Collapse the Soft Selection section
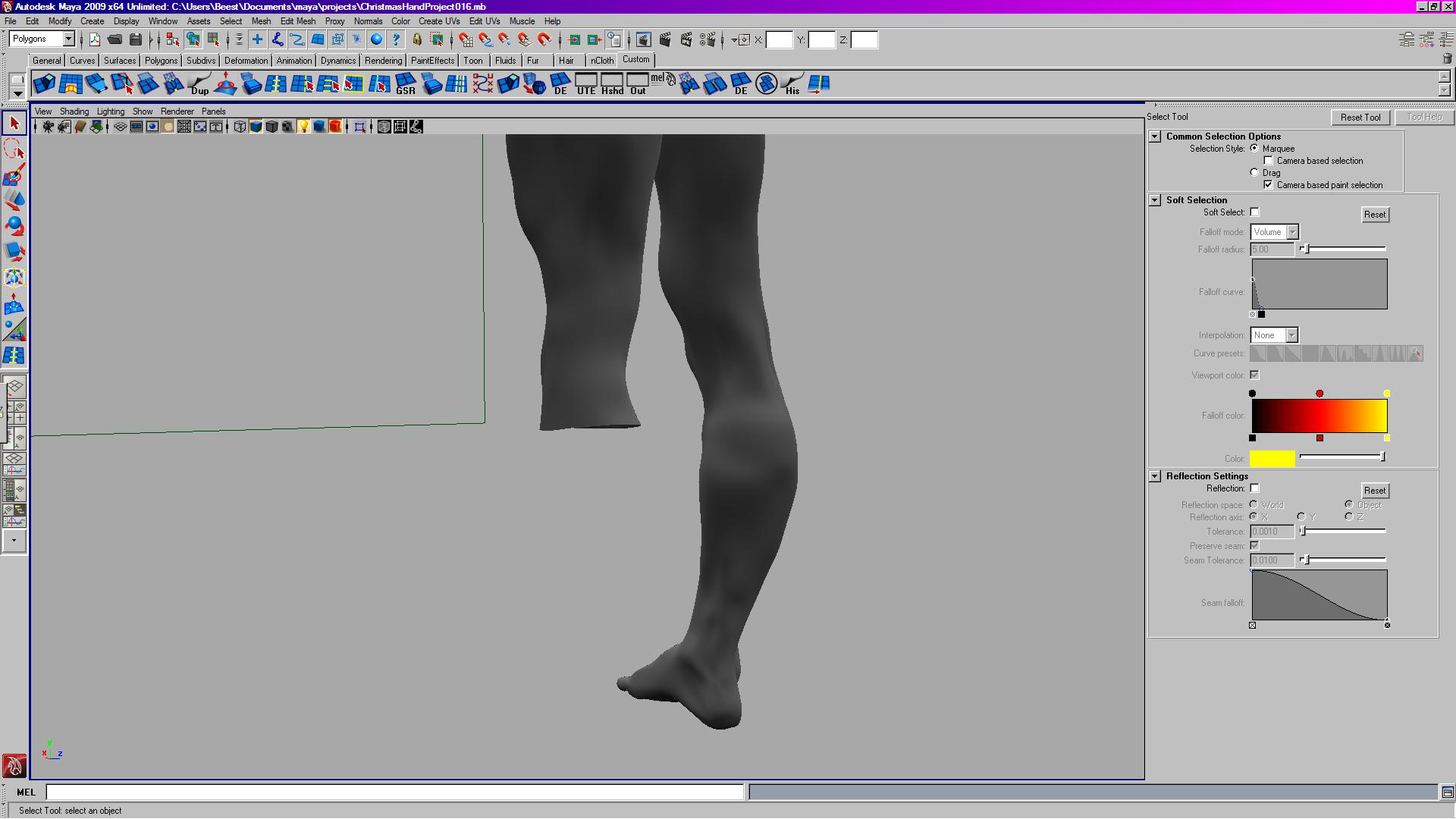The image size is (1456, 819). point(1155,200)
